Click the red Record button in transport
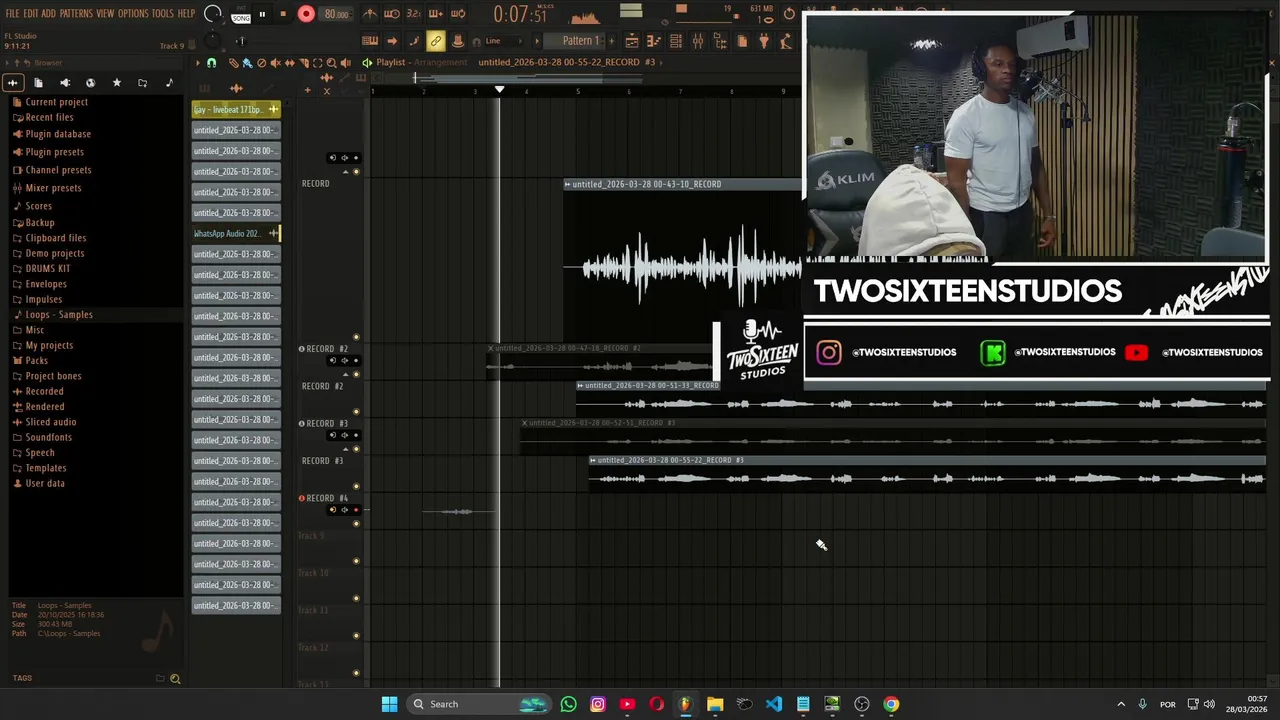The height and width of the screenshot is (720, 1280). (306, 14)
